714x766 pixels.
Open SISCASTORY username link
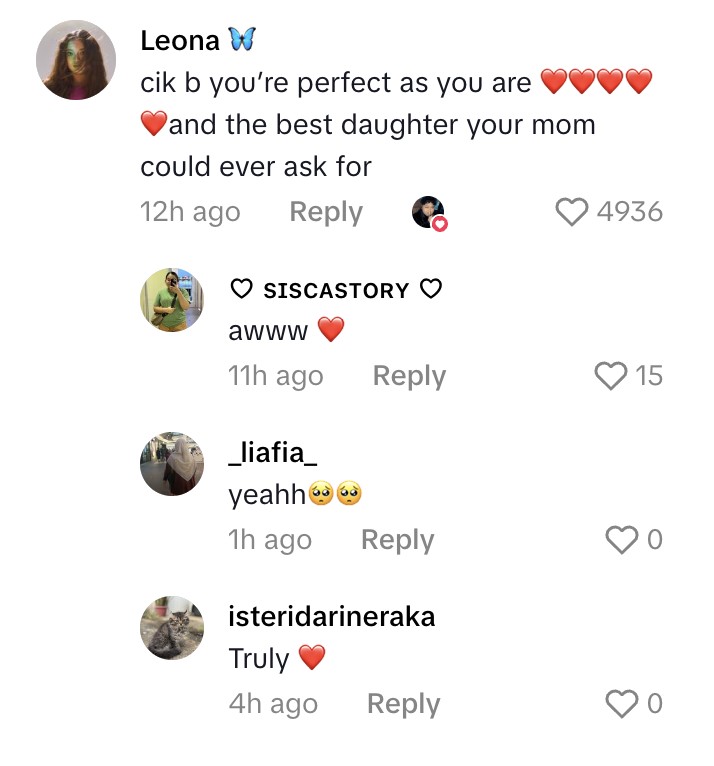coord(335,290)
